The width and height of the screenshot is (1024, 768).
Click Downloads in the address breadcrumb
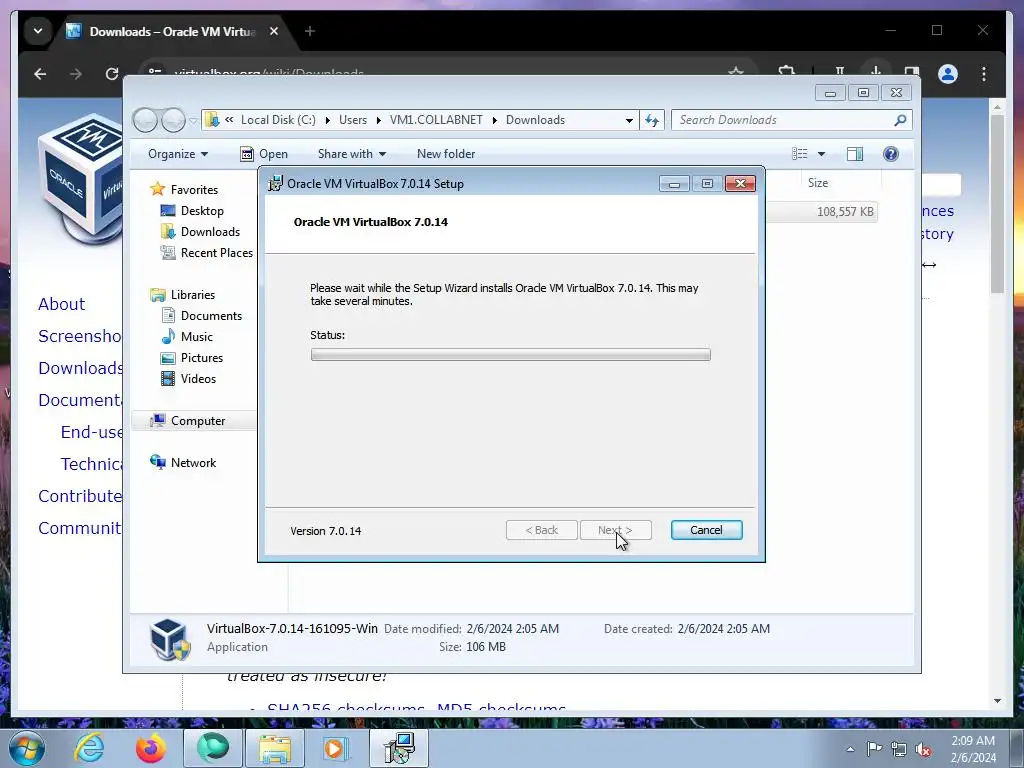click(536, 120)
